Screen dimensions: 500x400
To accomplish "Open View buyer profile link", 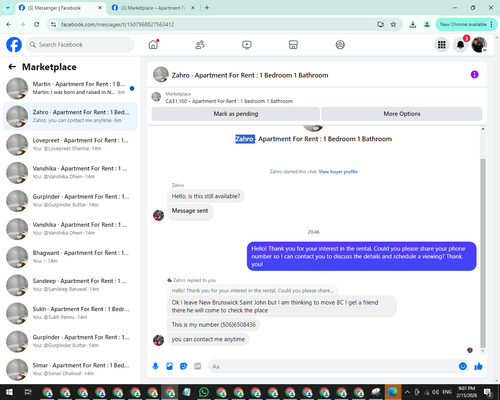I will click(338, 172).
